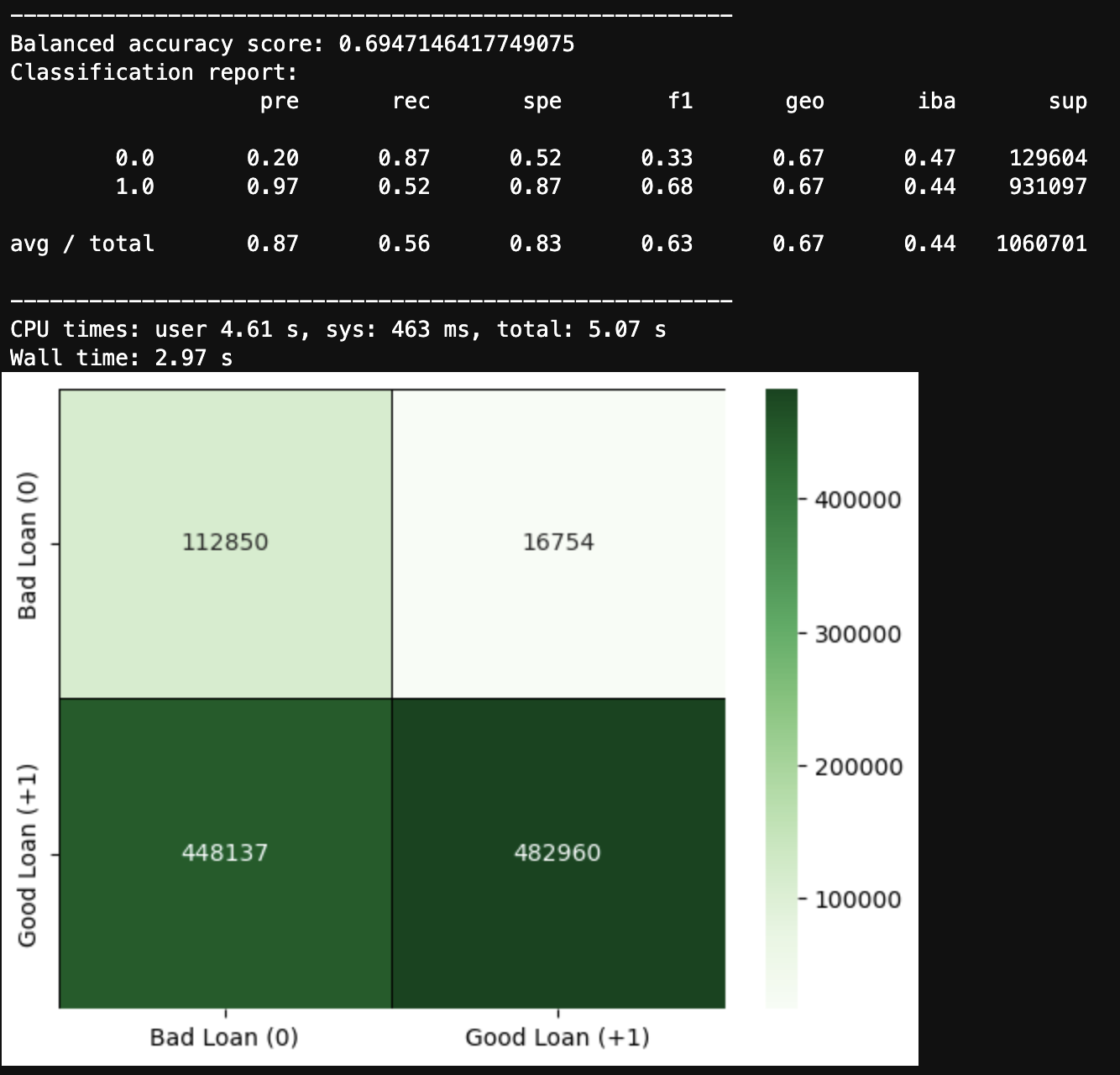The image size is (1120, 1075).
Task: Click the 'CPU times' output line
Action: 338,329
